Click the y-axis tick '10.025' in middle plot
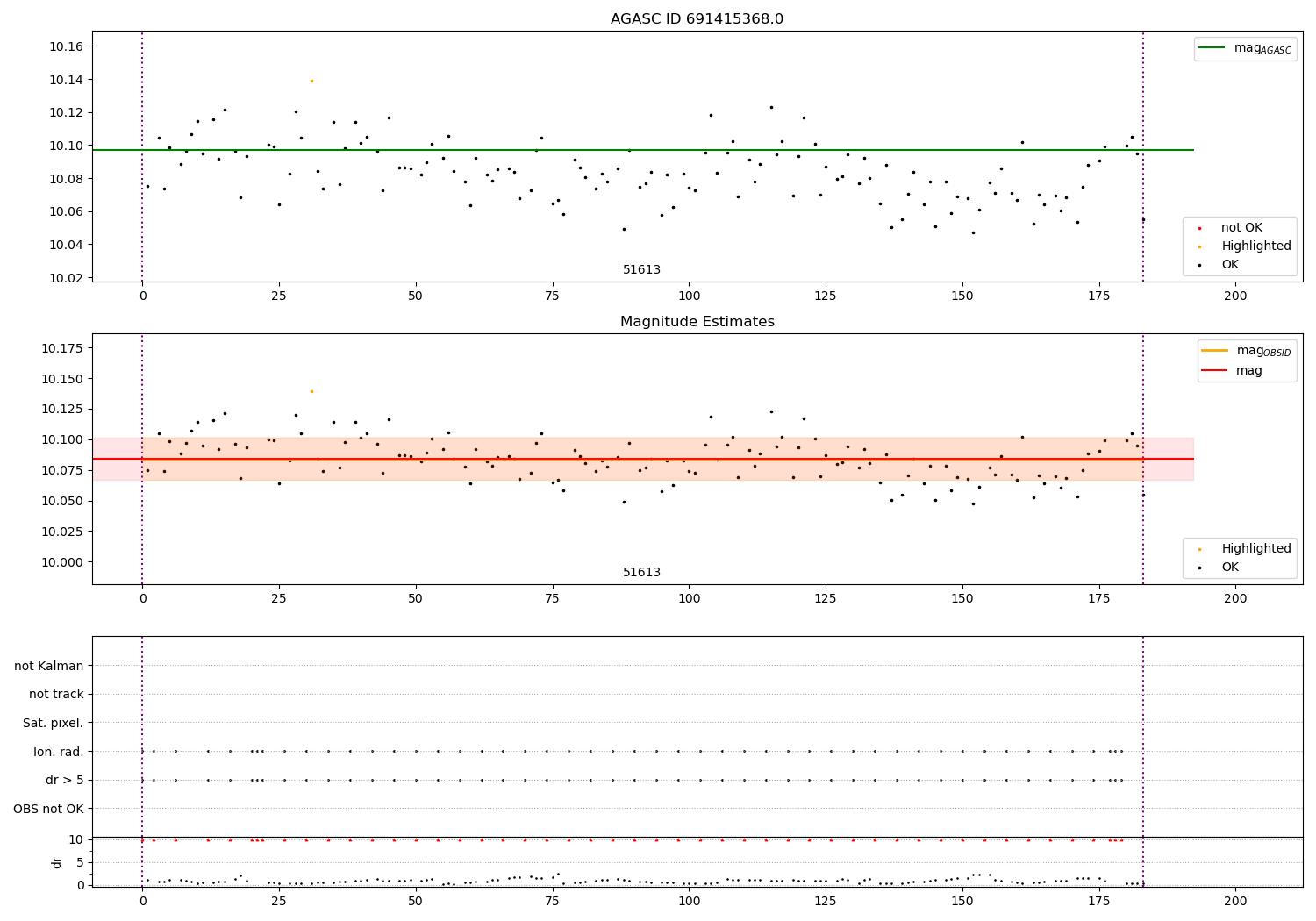 (62, 532)
